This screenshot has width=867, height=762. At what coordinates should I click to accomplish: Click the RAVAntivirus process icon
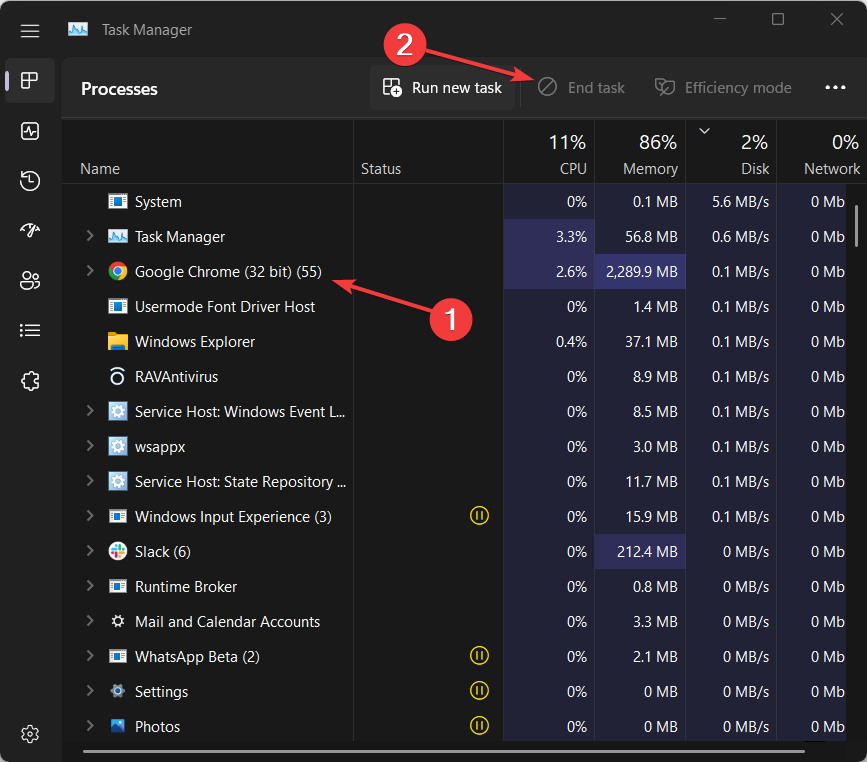tap(117, 376)
